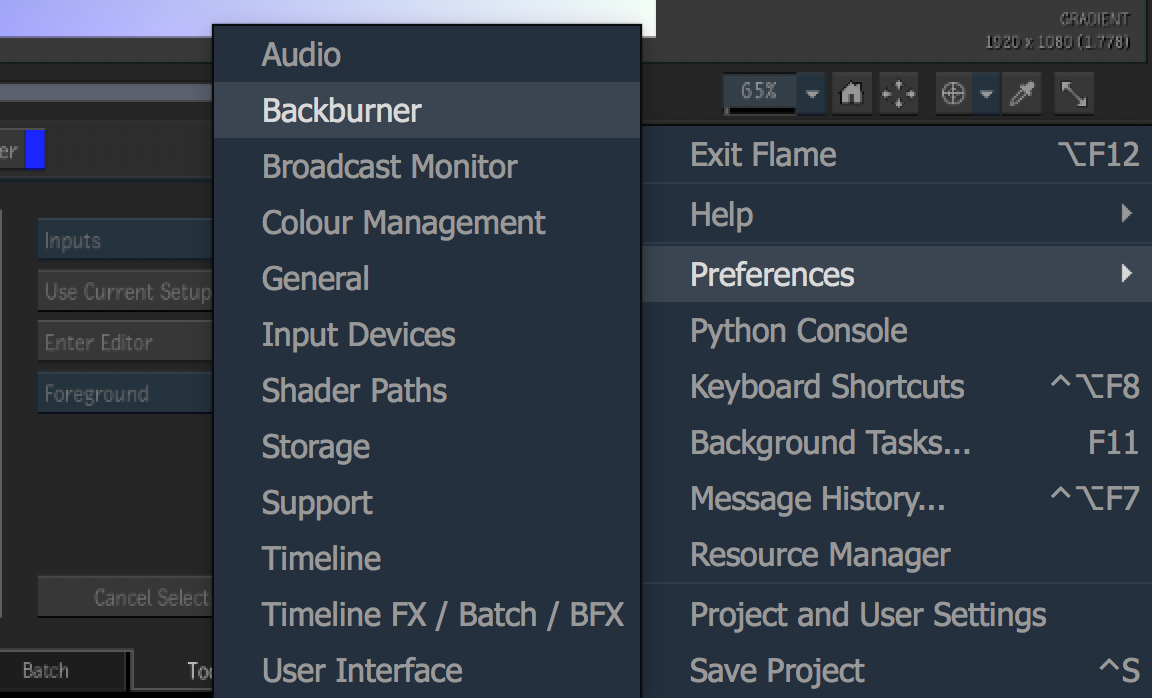Click the 65% zoom value field

pyautogui.click(x=760, y=92)
